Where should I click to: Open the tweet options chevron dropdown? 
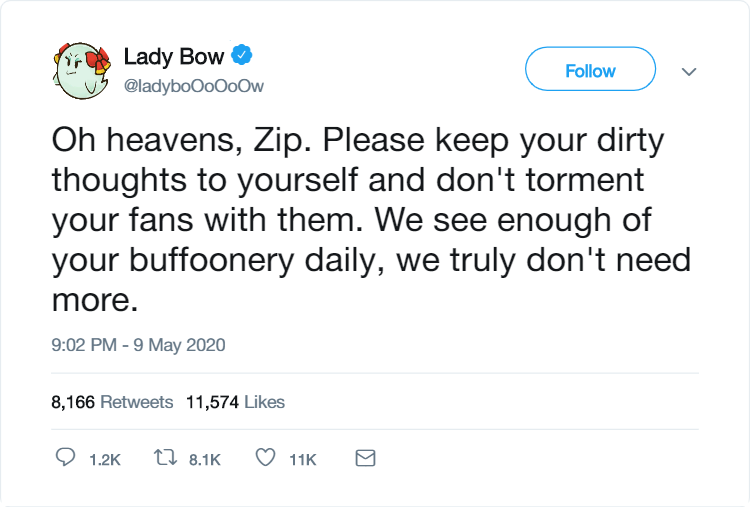tap(688, 72)
